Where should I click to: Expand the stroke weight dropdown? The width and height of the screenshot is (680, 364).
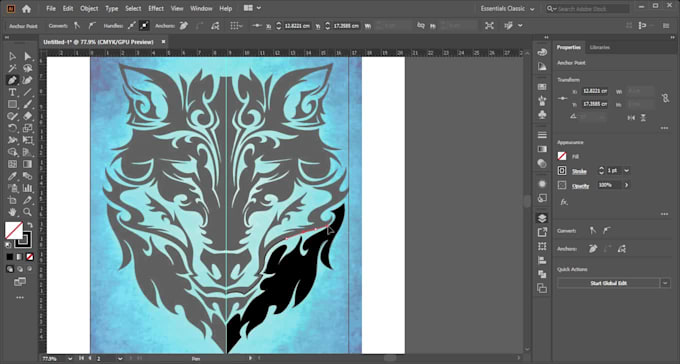tap(626, 171)
